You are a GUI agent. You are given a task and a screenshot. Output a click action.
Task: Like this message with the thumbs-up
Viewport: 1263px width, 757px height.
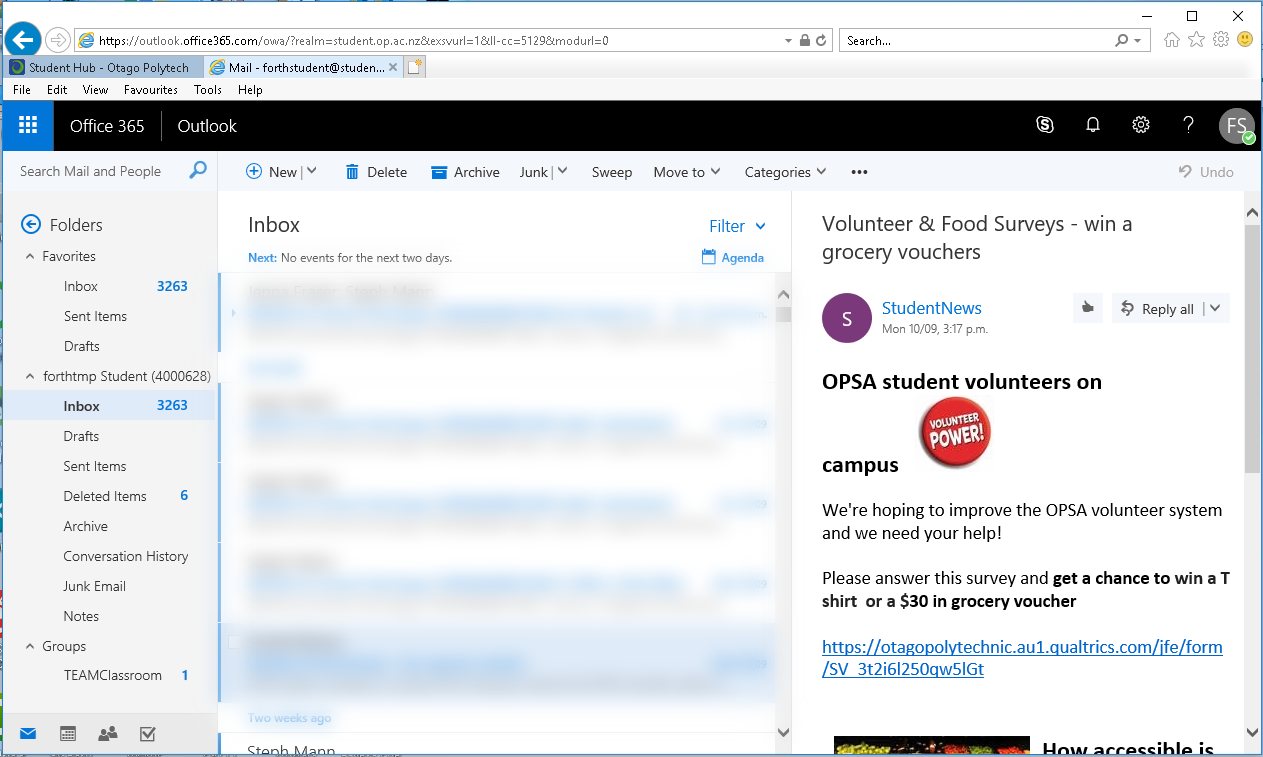(x=1086, y=308)
